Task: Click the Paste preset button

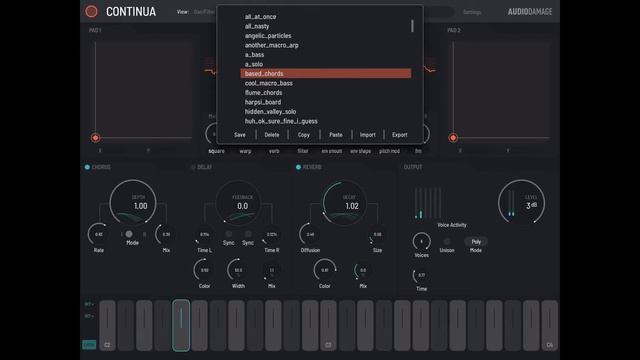Action: pyautogui.click(x=336, y=135)
